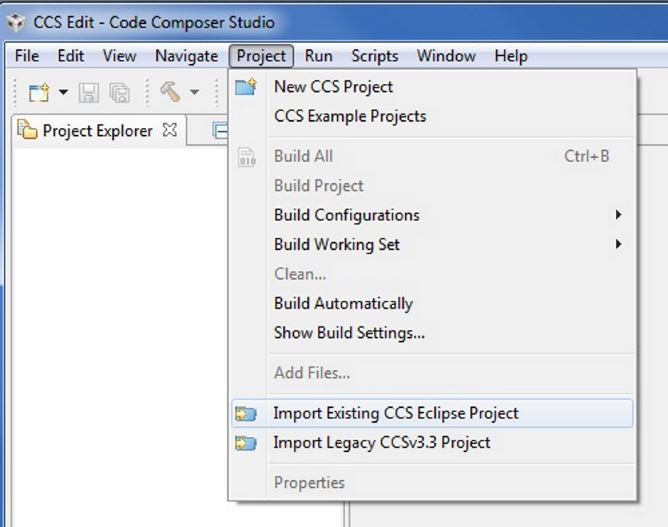Viewport: 668px width, 527px height.
Task: Toggle the Build Automatically option
Action: (343, 303)
